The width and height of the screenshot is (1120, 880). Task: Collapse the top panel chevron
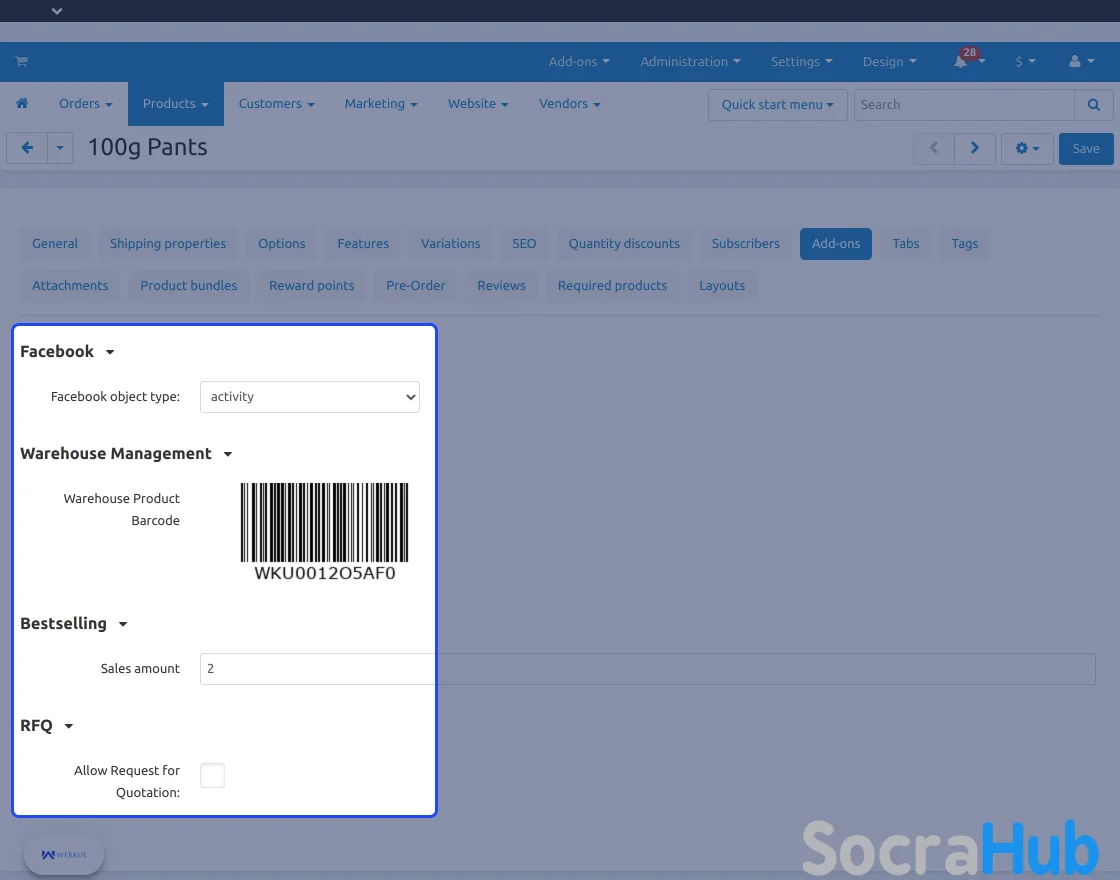(57, 11)
